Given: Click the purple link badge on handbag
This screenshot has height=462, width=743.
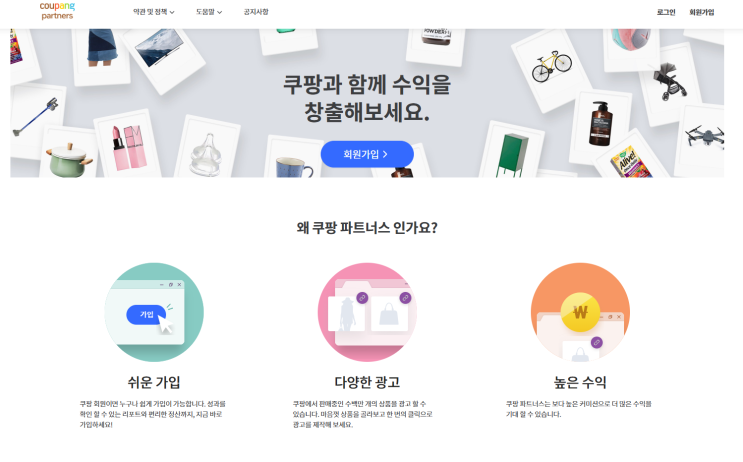Looking at the screenshot, I should coord(405,298).
